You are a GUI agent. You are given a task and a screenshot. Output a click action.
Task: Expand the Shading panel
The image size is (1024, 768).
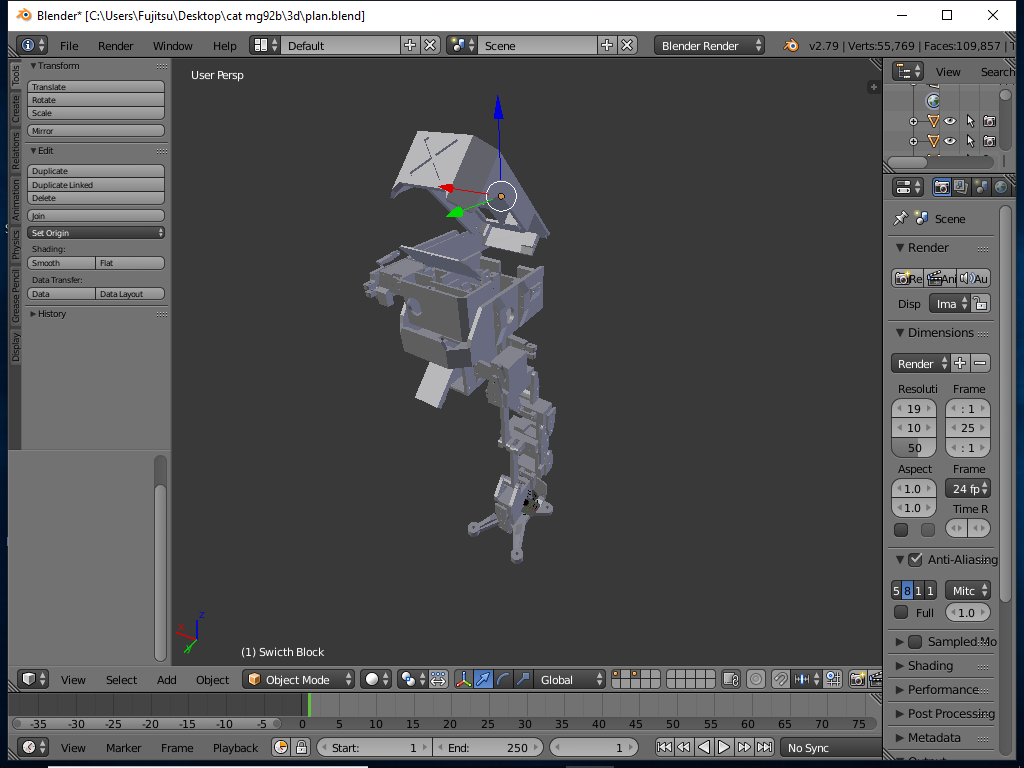click(930, 666)
